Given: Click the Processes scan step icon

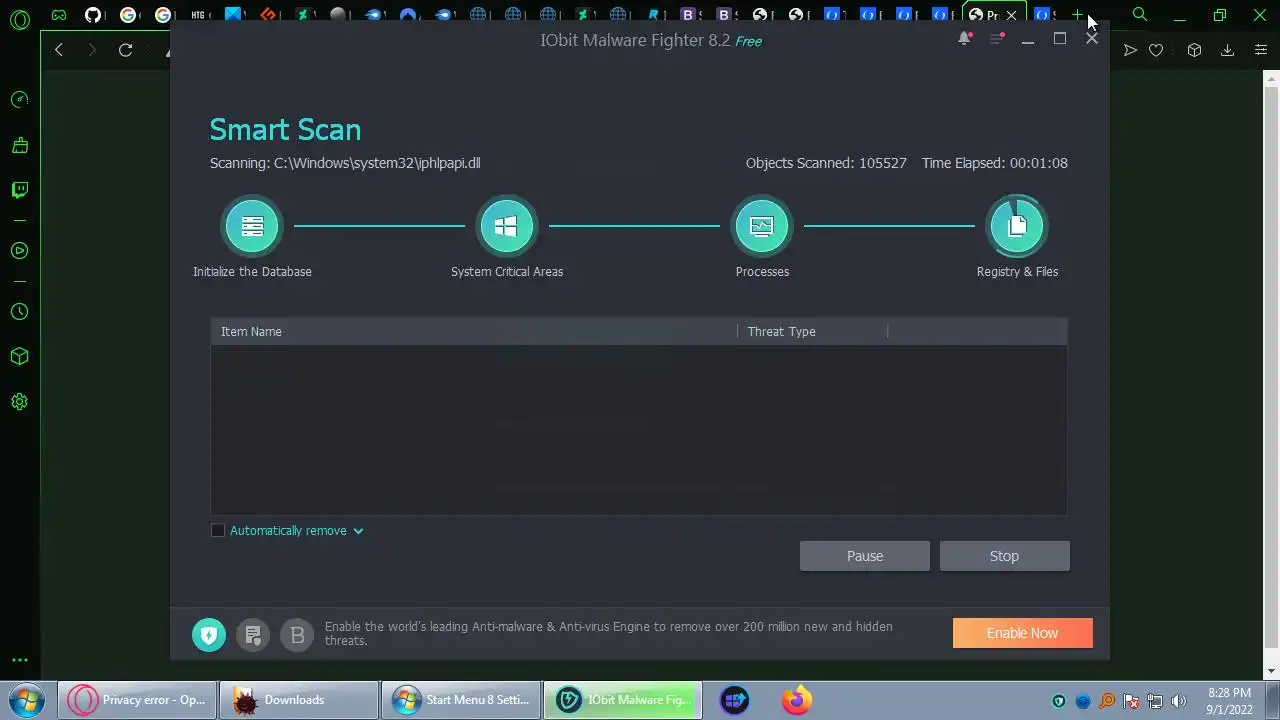Looking at the screenshot, I should (762, 226).
